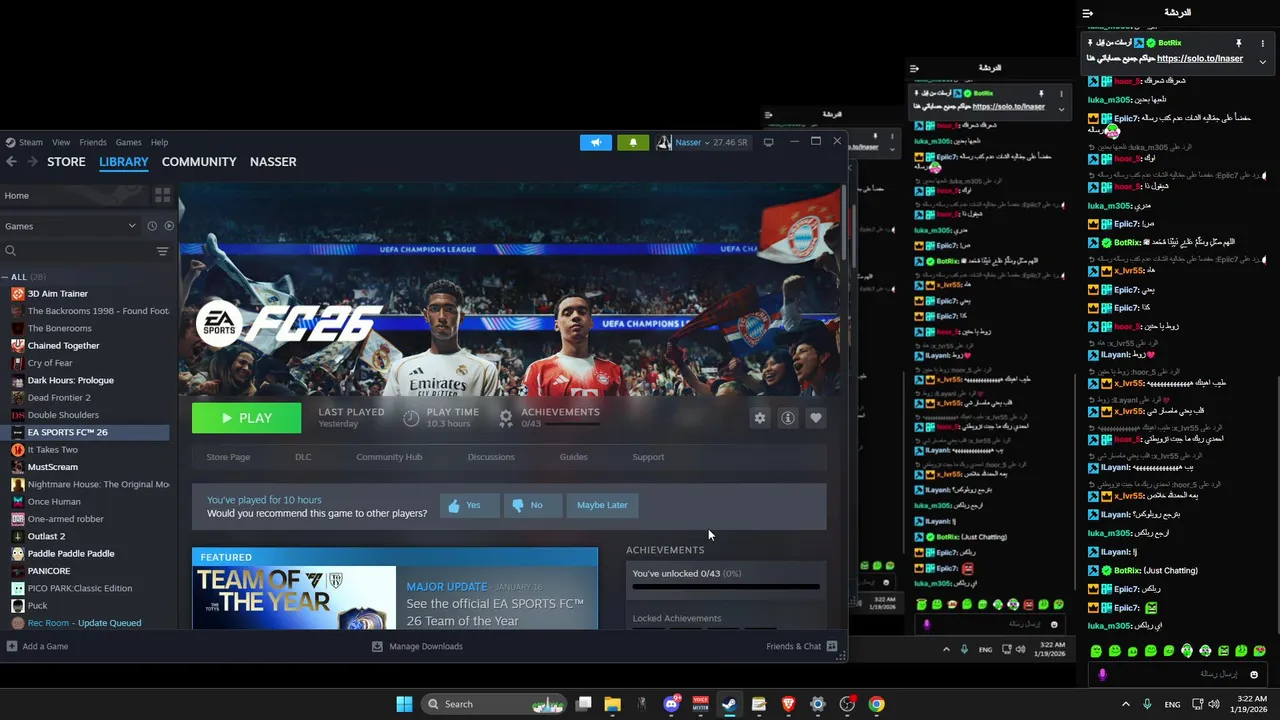Open the Steam menu in menu bar
1280x720 pixels.
click(31, 142)
